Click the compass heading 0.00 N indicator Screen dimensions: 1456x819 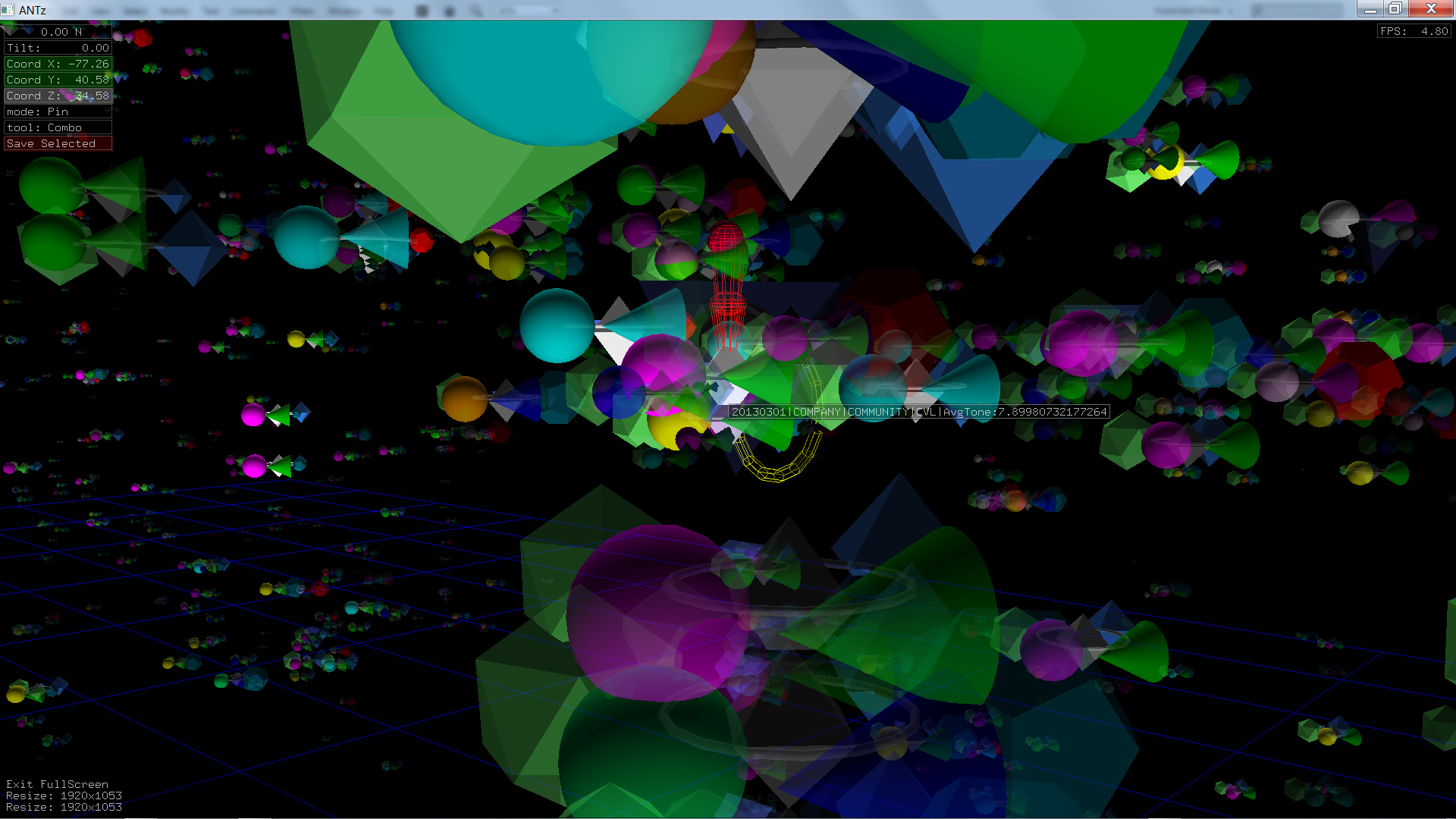click(x=59, y=32)
